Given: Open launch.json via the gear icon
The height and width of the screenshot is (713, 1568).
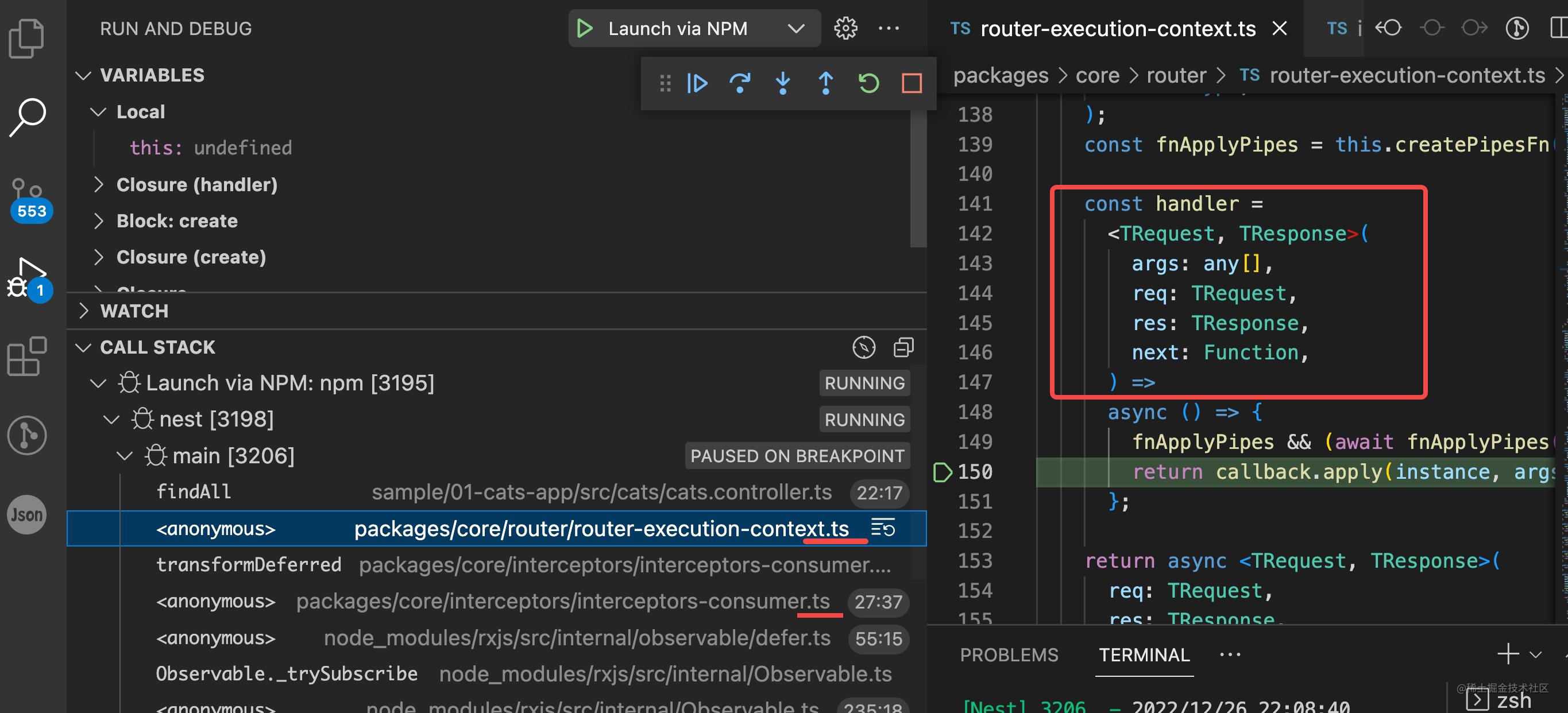Looking at the screenshot, I should coord(845,29).
